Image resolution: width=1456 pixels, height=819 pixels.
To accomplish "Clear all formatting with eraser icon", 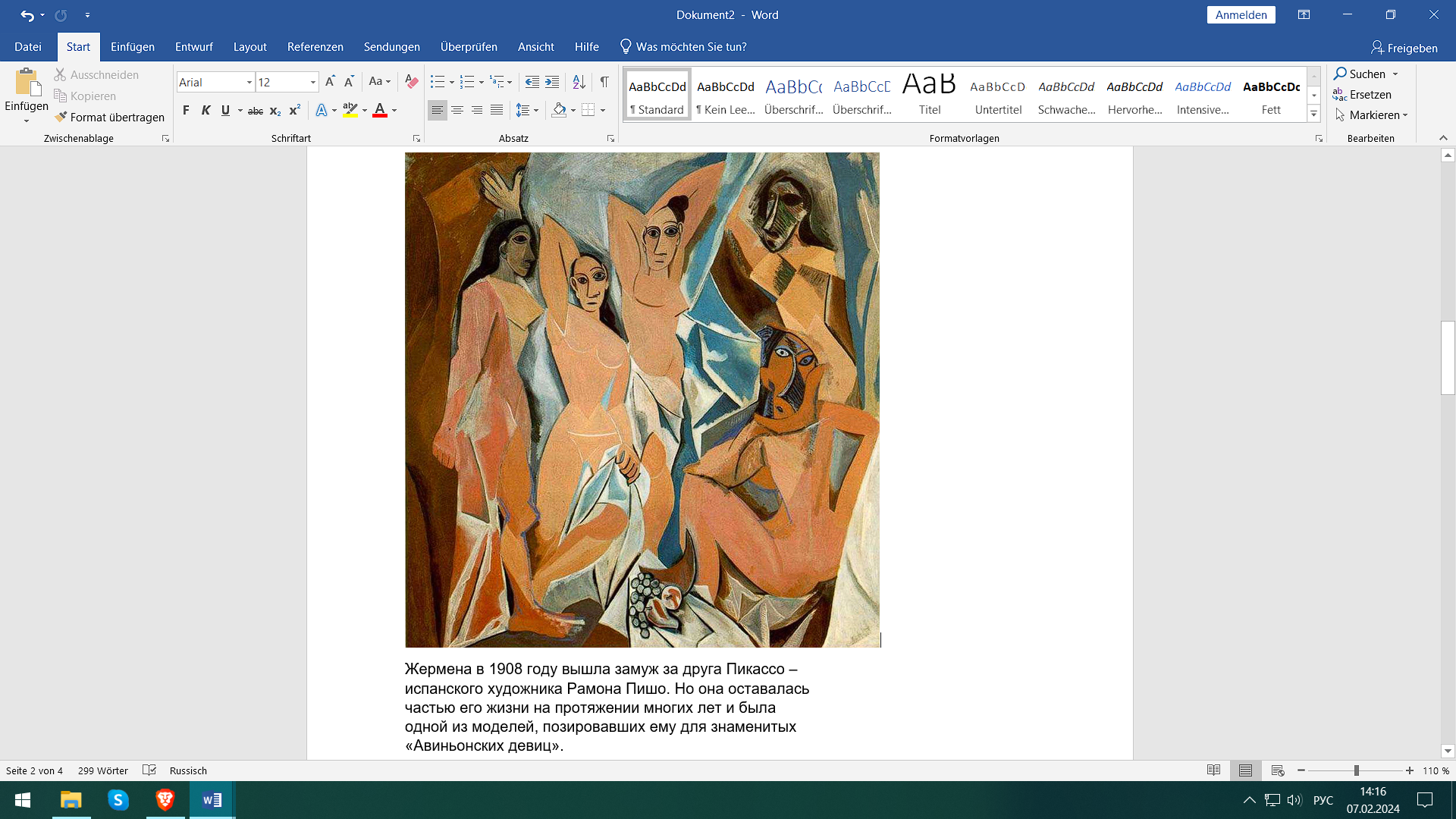I will coord(411,81).
